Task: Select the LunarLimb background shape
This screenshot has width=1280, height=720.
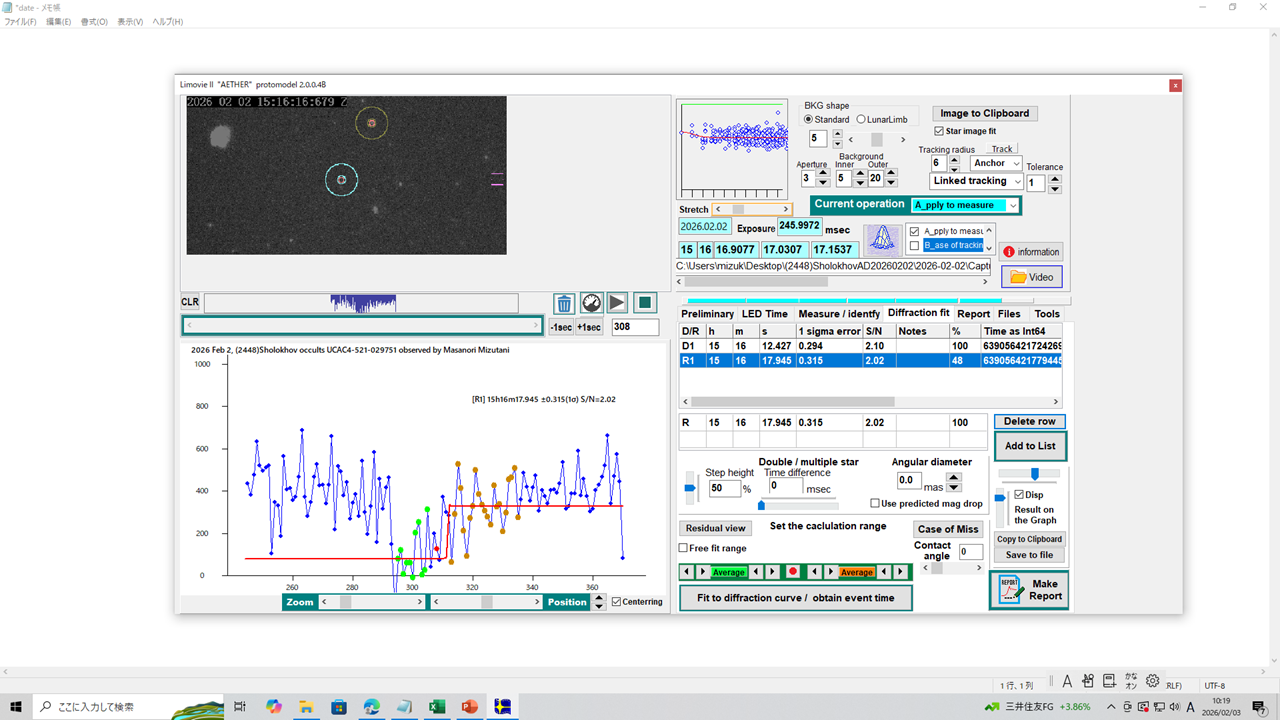Action: 862,120
